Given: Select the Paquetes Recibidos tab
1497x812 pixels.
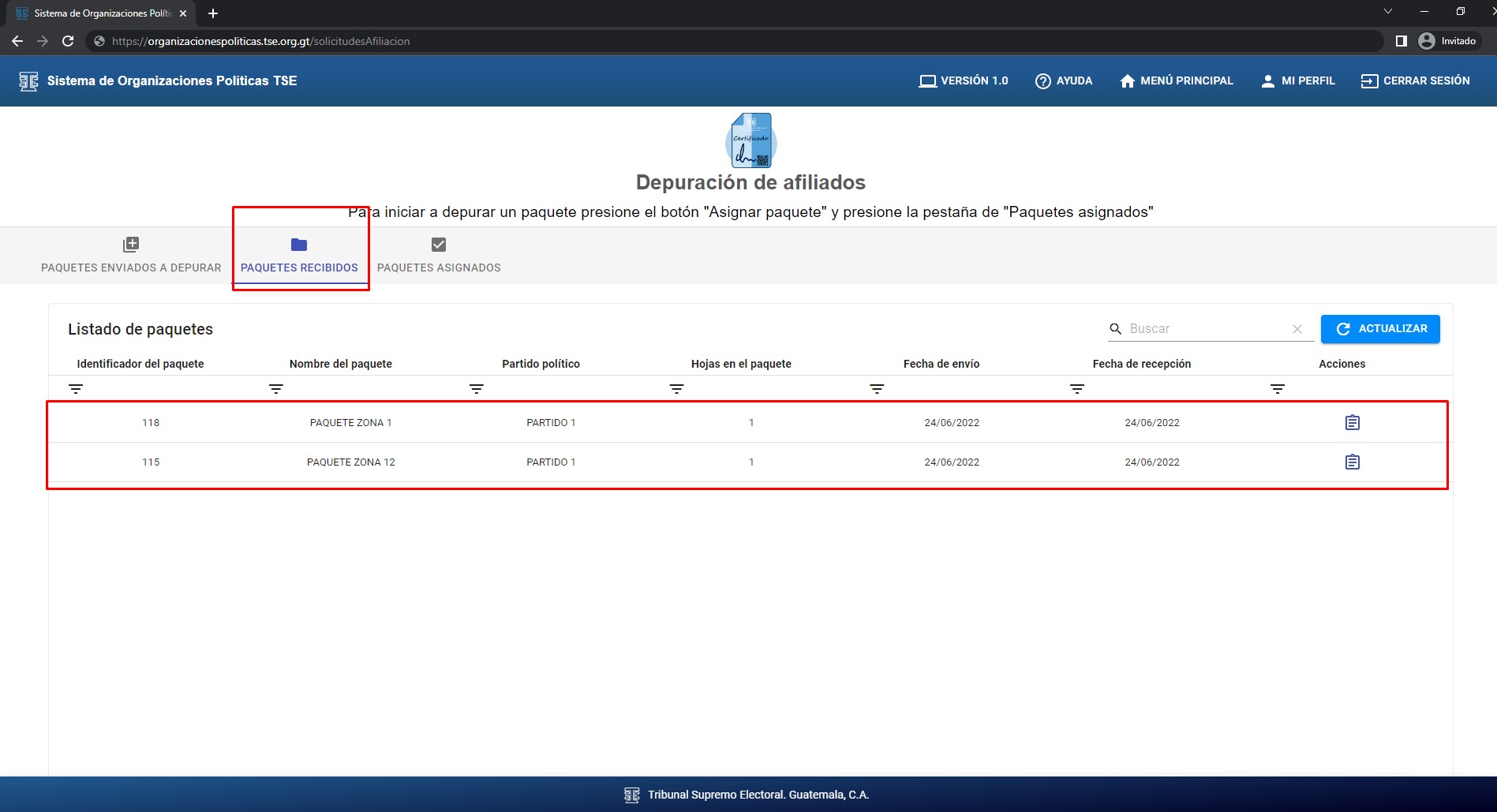Looking at the screenshot, I should pyautogui.click(x=299, y=256).
